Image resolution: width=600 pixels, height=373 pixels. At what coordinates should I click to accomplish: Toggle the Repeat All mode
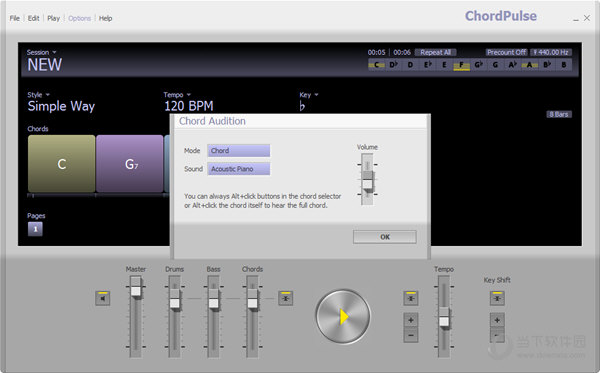click(435, 52)
